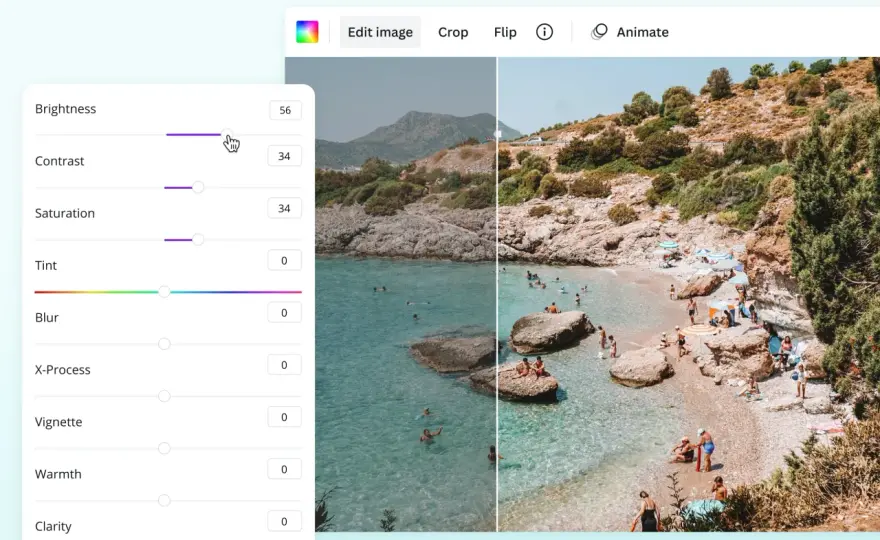Open the rainbow color picker swatch

[x=307, y=32]
